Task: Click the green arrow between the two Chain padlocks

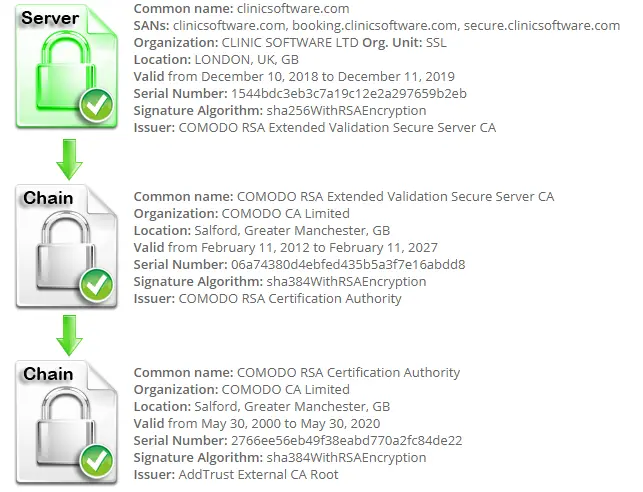Action: pos(70,336)
